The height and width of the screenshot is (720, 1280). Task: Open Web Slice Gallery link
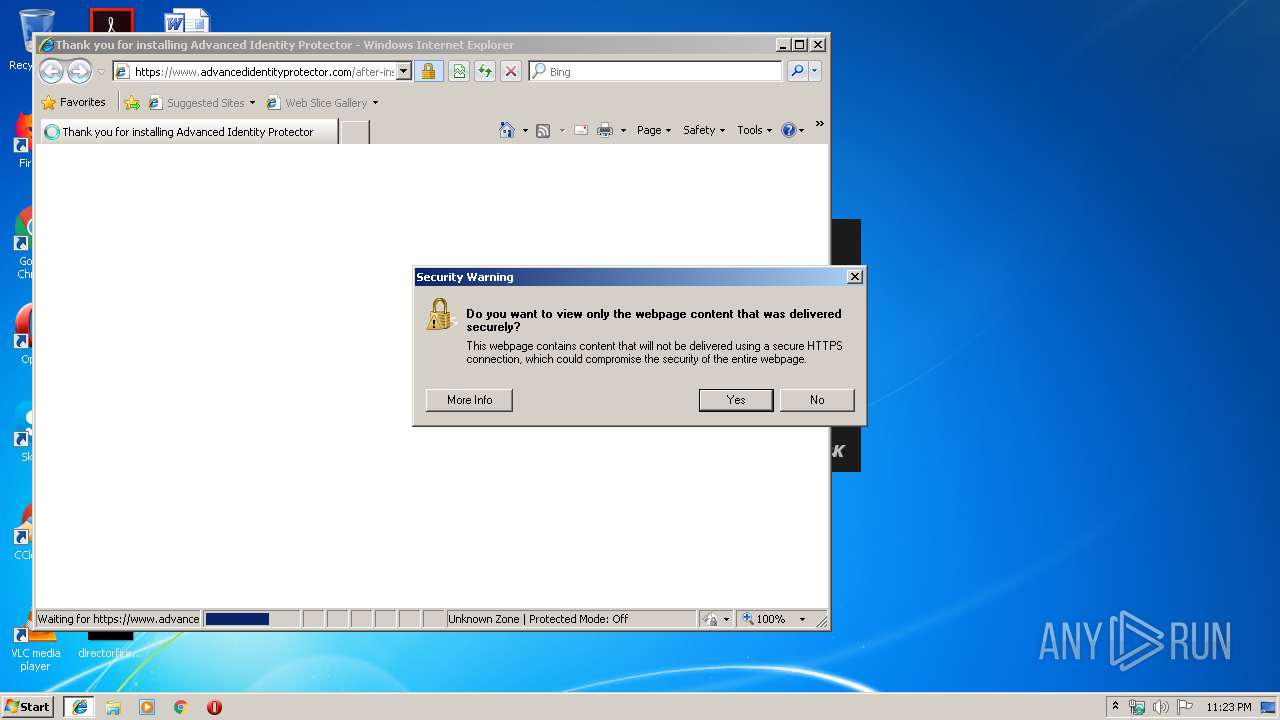(x=317, y=103)
